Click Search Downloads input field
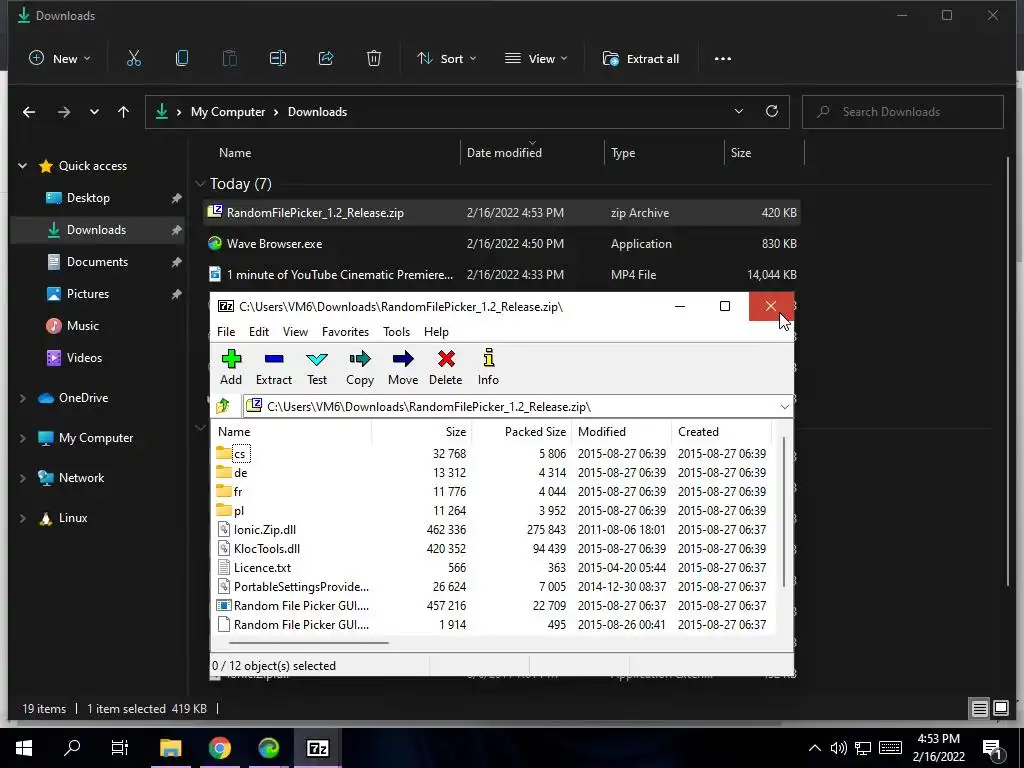Viewport: 1024px width, 768px height. [903, 112]
